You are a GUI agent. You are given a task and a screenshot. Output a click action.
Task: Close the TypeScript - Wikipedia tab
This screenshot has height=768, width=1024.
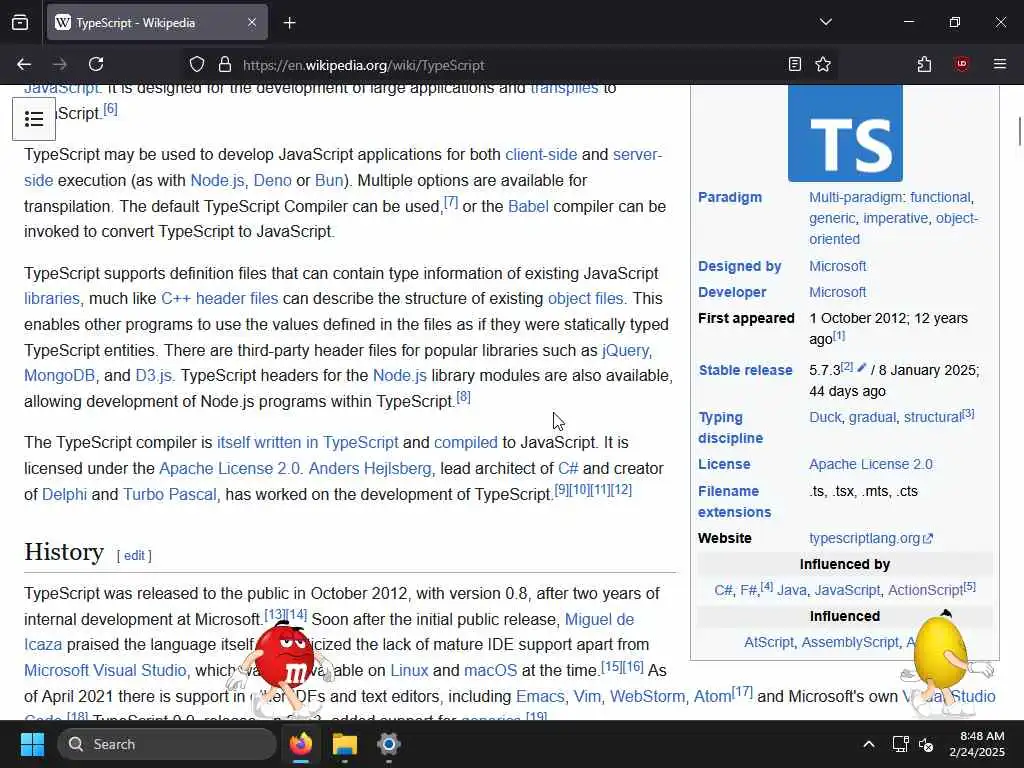click(x=252, y=23)
